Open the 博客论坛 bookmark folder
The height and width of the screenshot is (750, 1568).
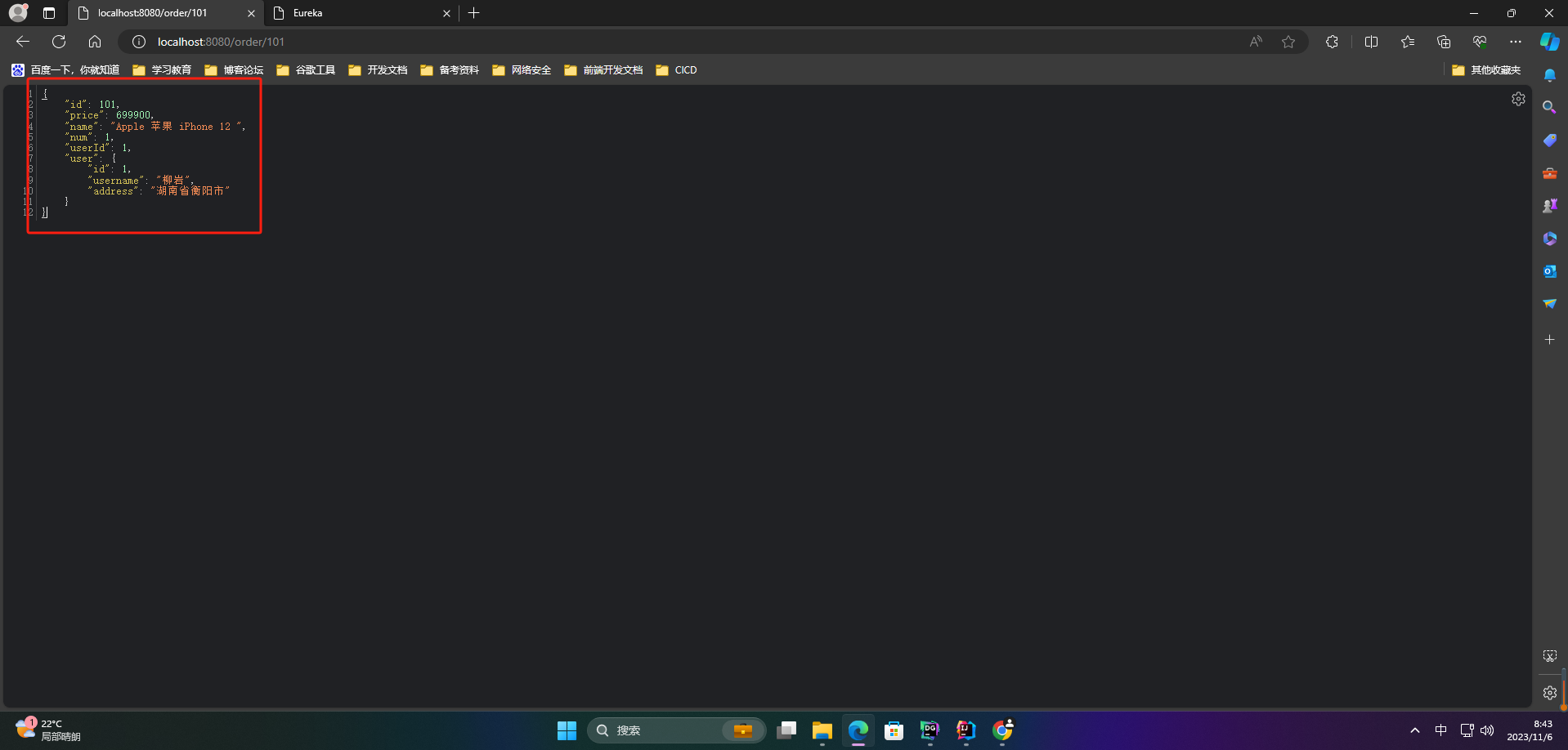tap(234, 70)
